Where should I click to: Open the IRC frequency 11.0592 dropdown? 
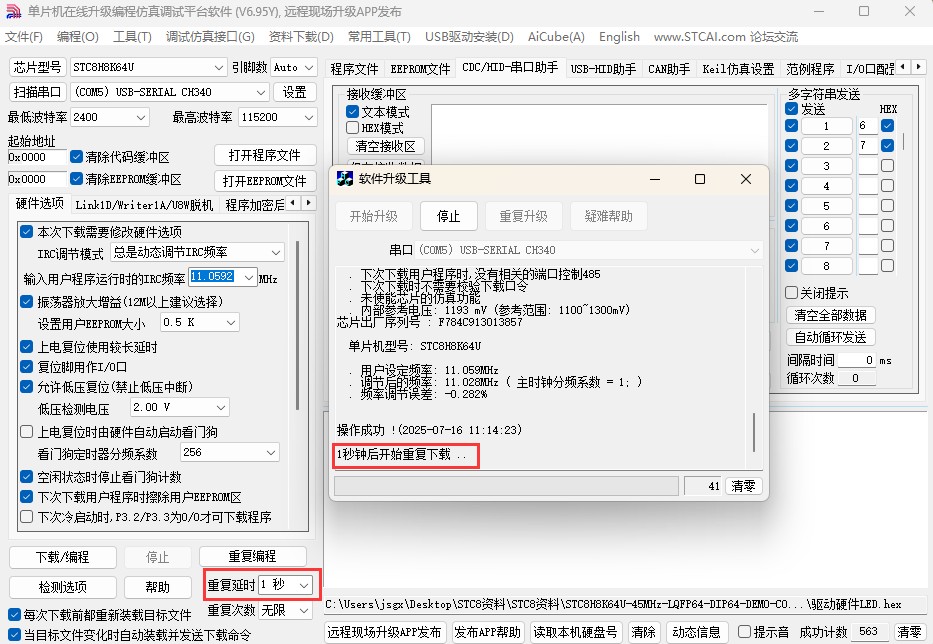(x=249, y=277)
